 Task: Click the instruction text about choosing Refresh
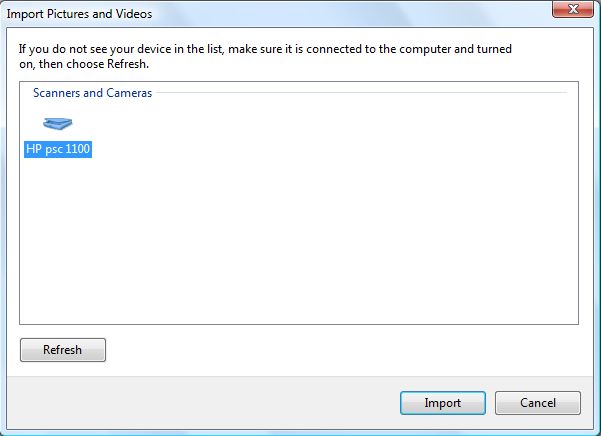tap(265, 56)
